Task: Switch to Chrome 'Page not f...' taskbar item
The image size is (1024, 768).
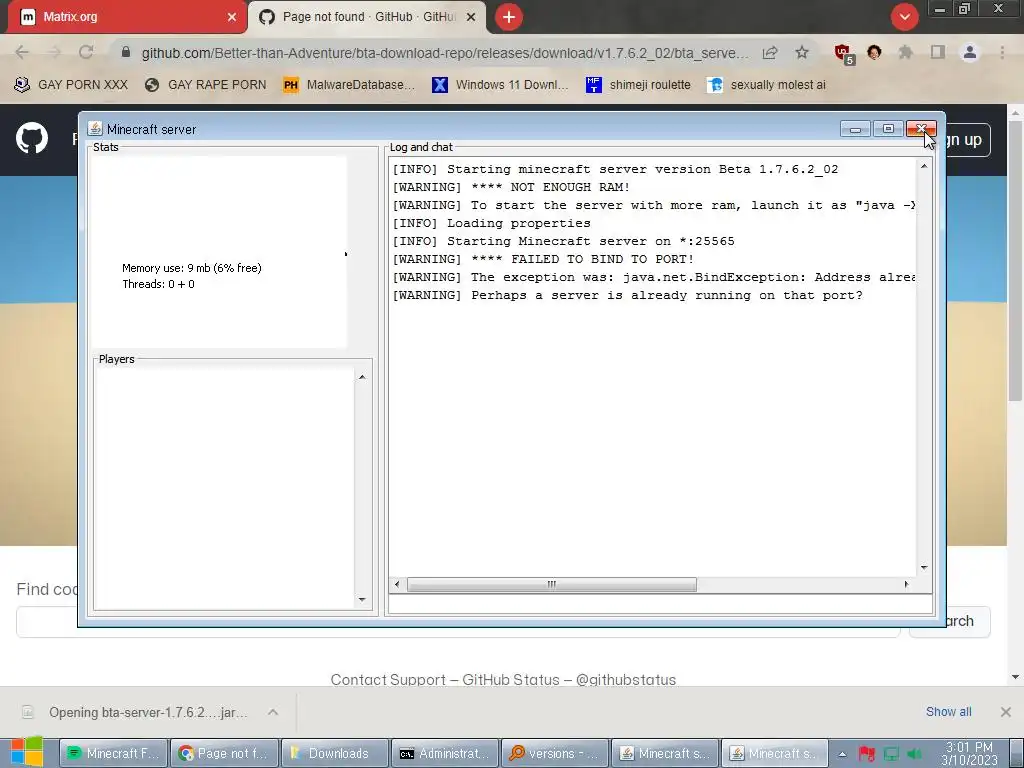Action: click(x=225, y=754)
